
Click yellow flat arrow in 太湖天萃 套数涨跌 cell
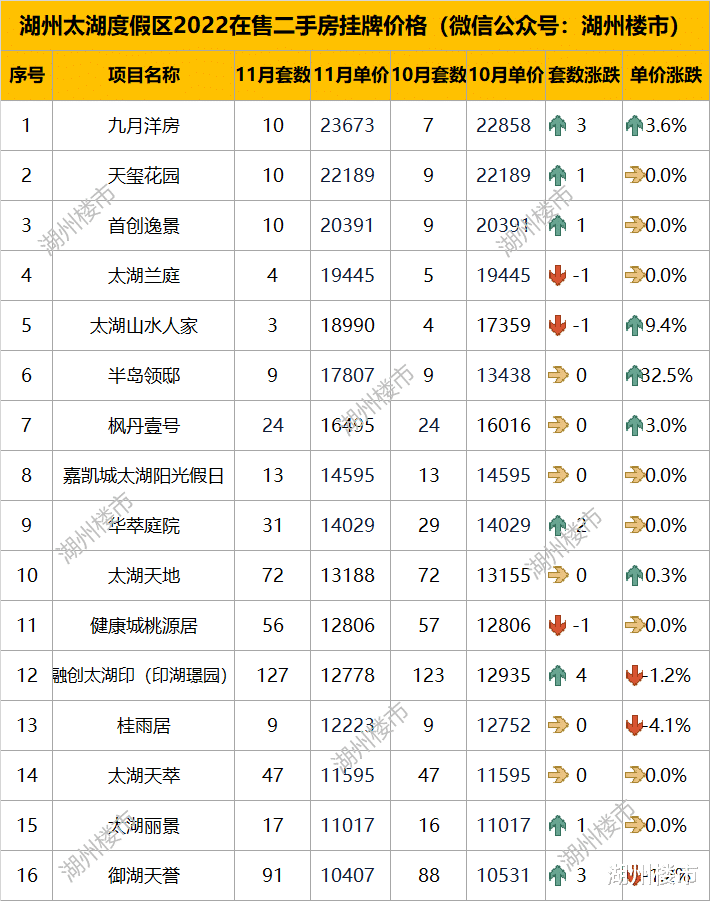pos(558,775)
